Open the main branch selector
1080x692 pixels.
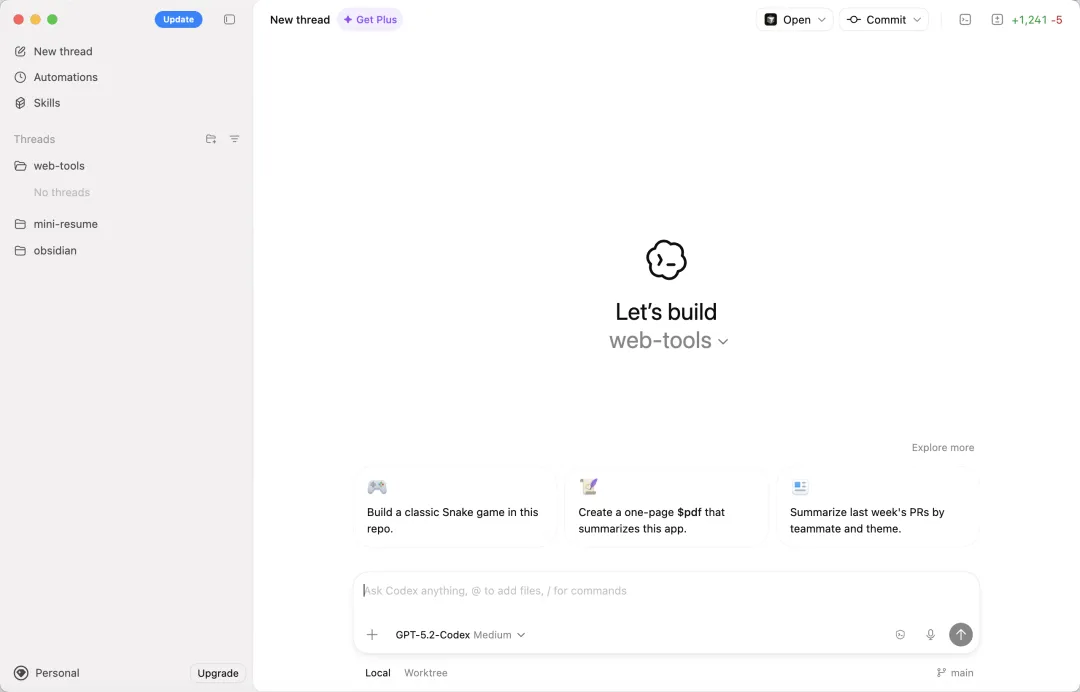(955, 673)
